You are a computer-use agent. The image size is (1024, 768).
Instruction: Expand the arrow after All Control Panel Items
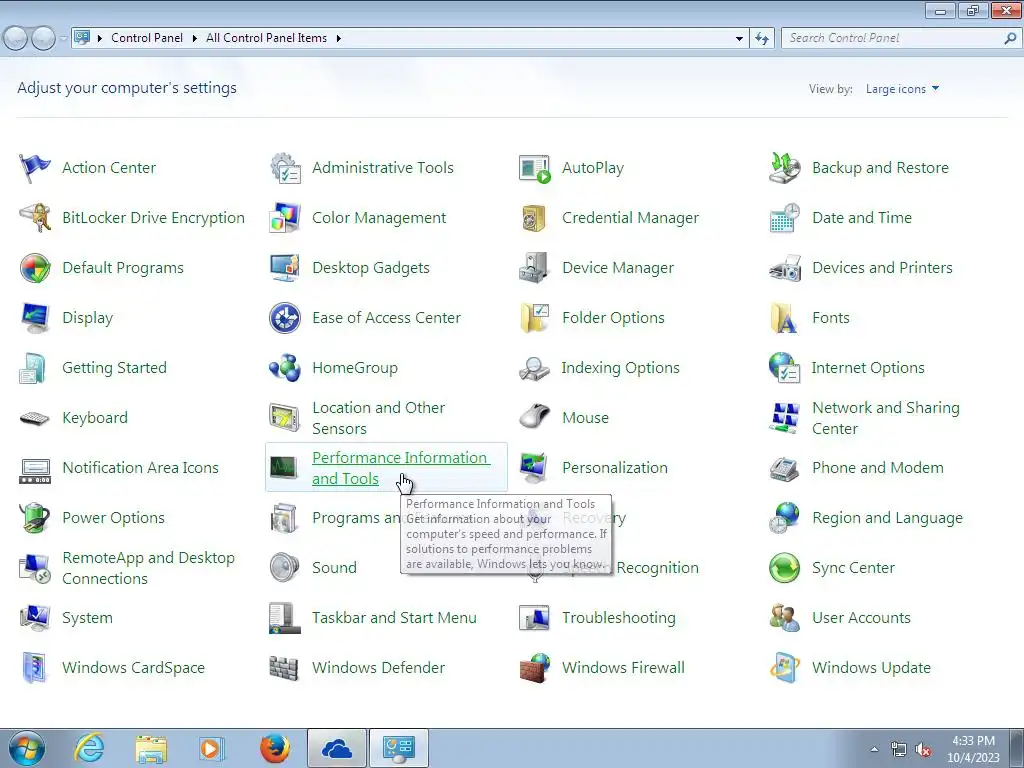tap(338, 39)
